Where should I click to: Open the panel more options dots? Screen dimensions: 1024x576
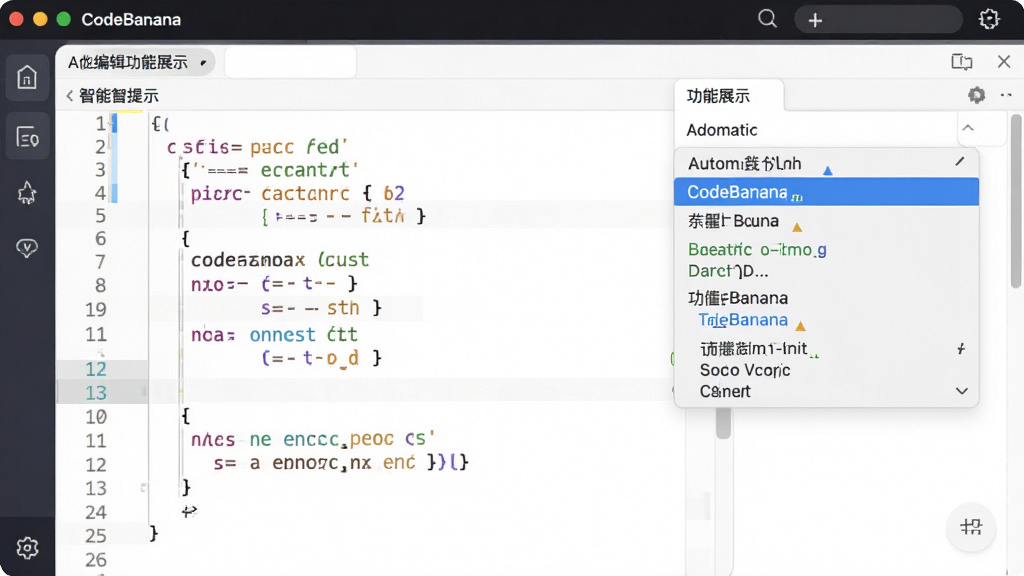1006,95
